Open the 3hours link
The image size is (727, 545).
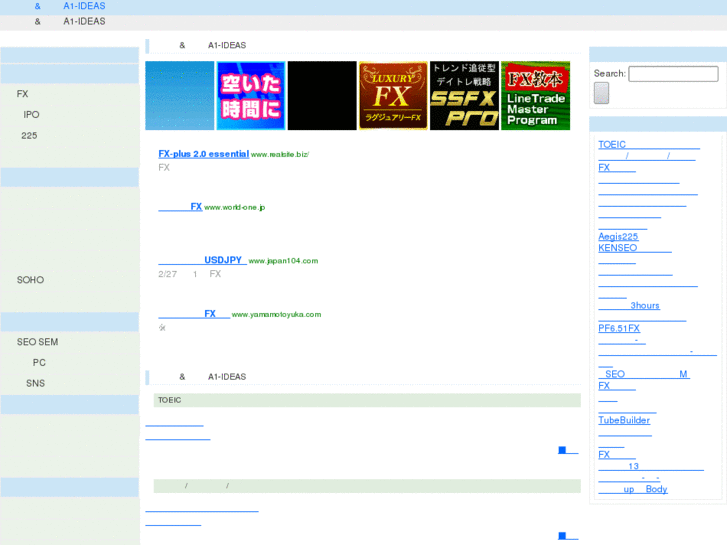[x=629, y=305]
